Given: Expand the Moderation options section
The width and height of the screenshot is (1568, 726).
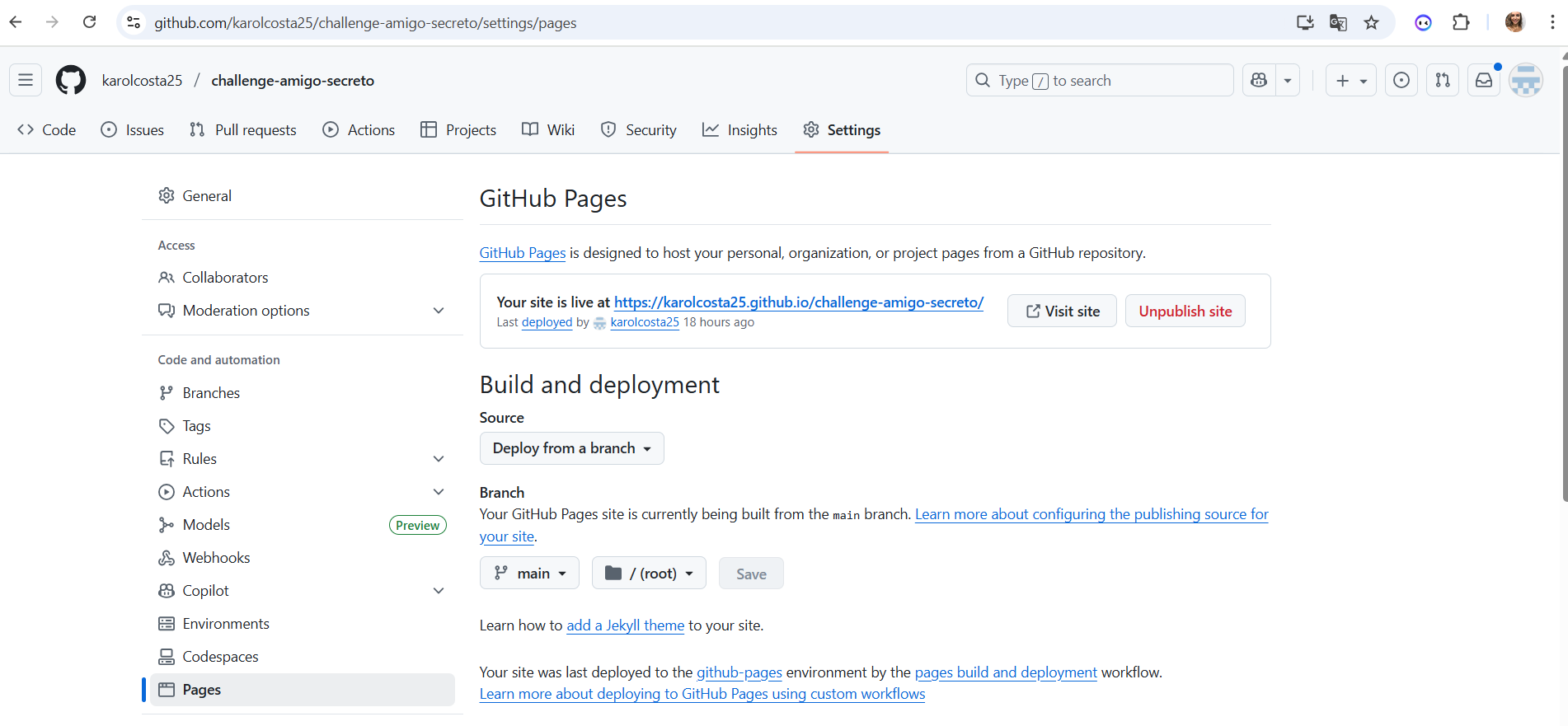Looking at the screenshot, I should pyautogui.click(x=439, y=311).
